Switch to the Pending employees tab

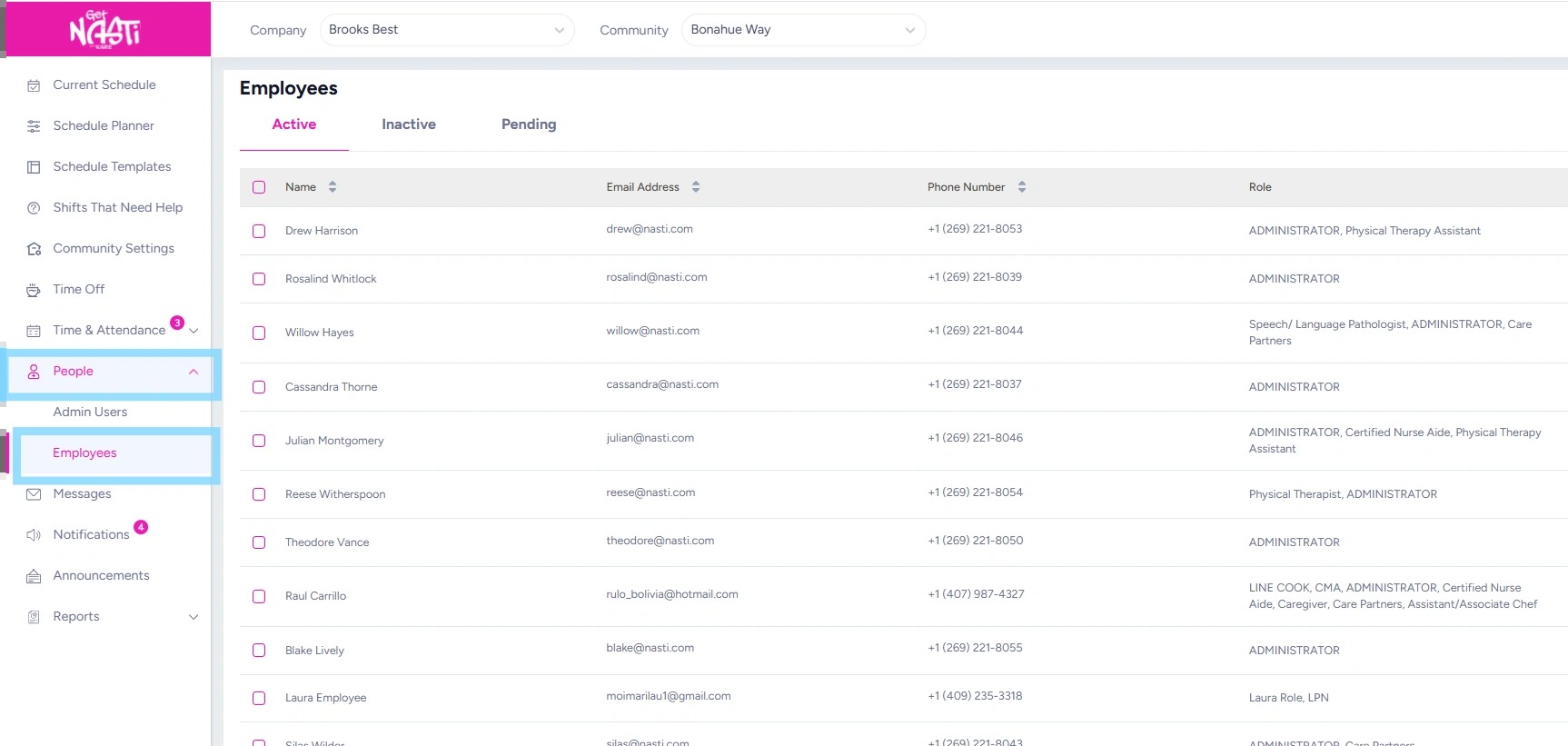pyautogui.click(x=529, y=124)
